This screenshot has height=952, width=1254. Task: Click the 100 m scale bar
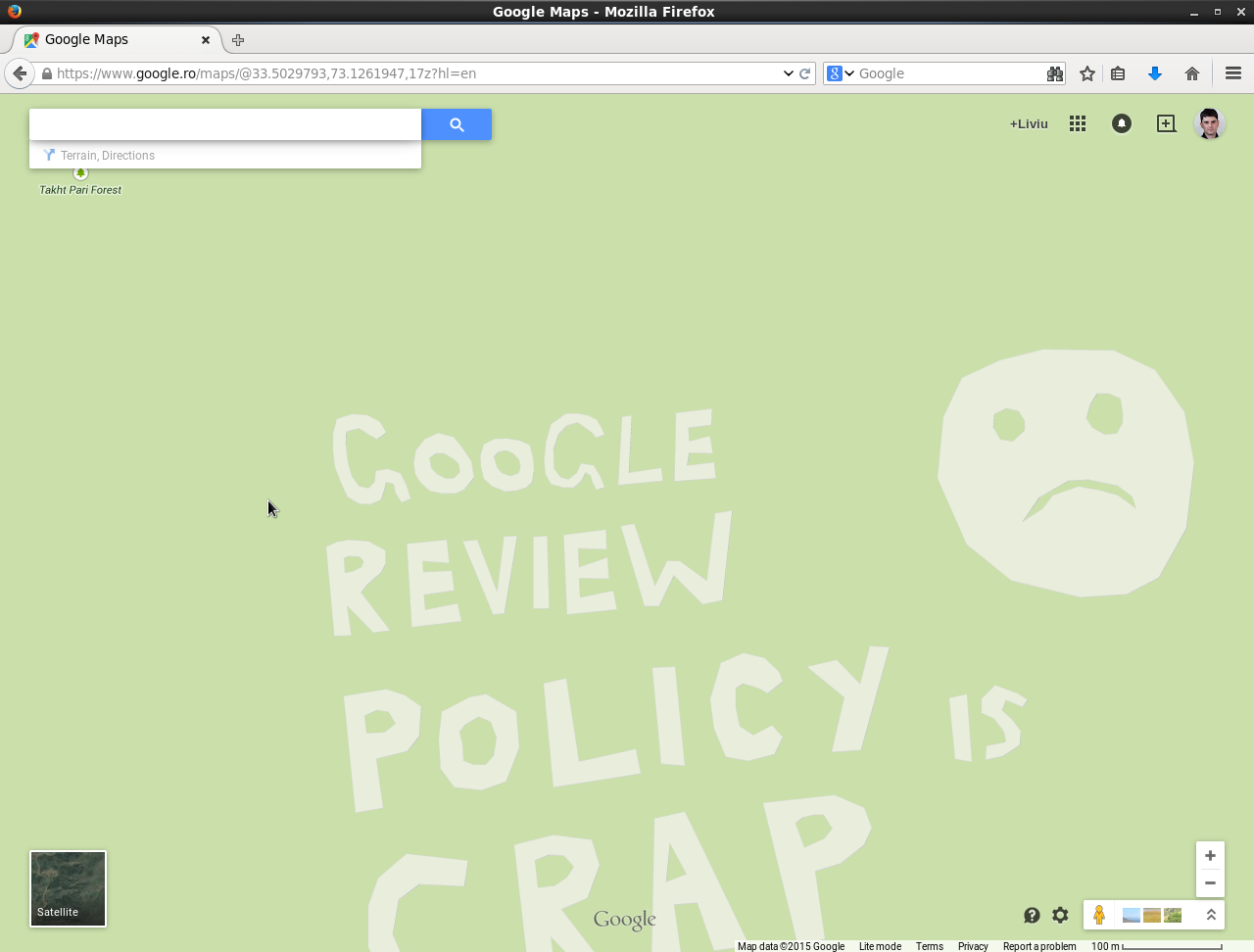tap(1156, 946)
